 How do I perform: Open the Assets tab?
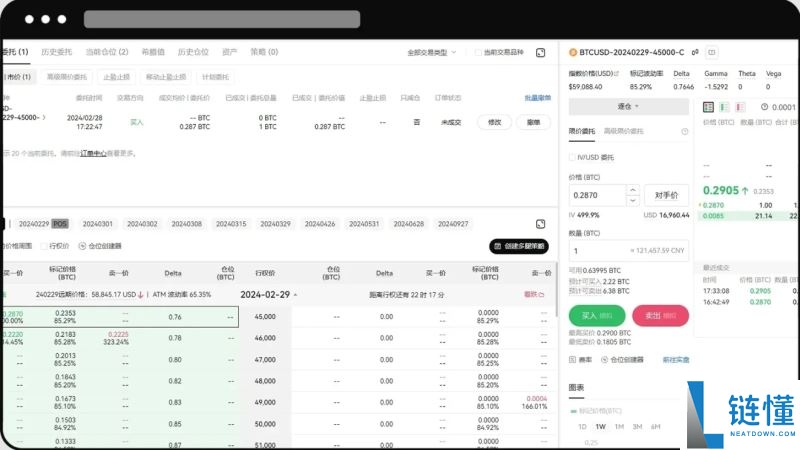pos(230,52)
